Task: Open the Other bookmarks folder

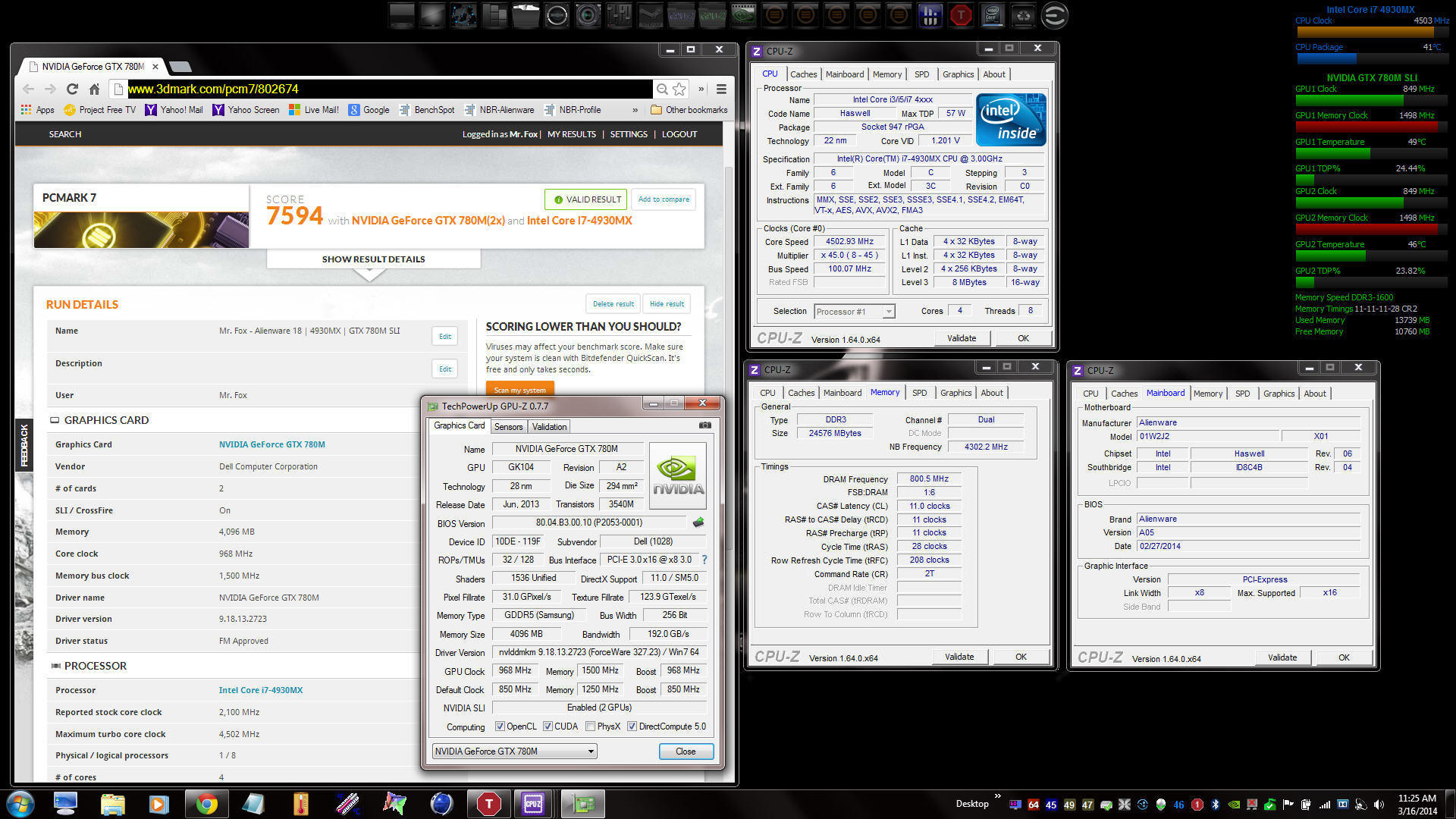Action: point(689,110)
